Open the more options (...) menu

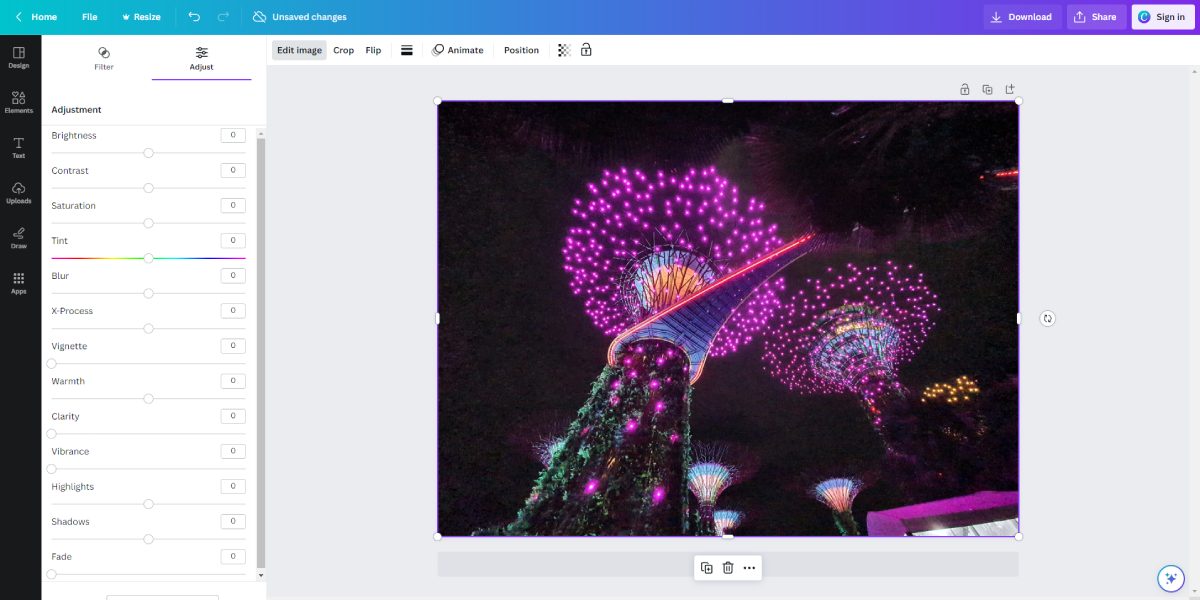click(x=749, y=567)
